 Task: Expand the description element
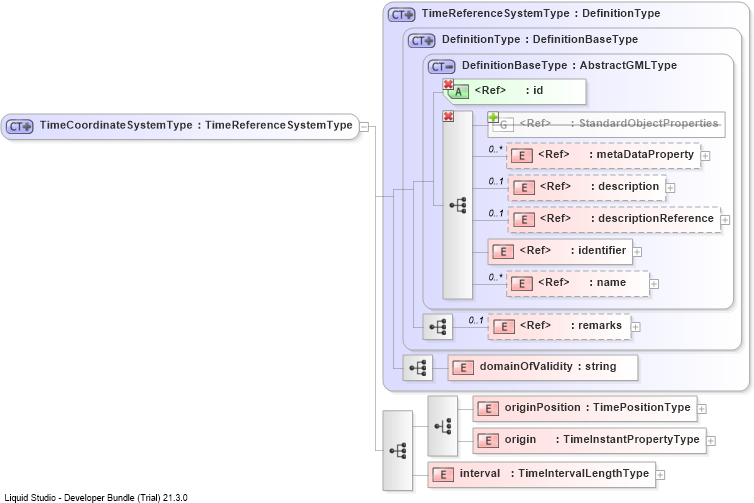[670, 188]
